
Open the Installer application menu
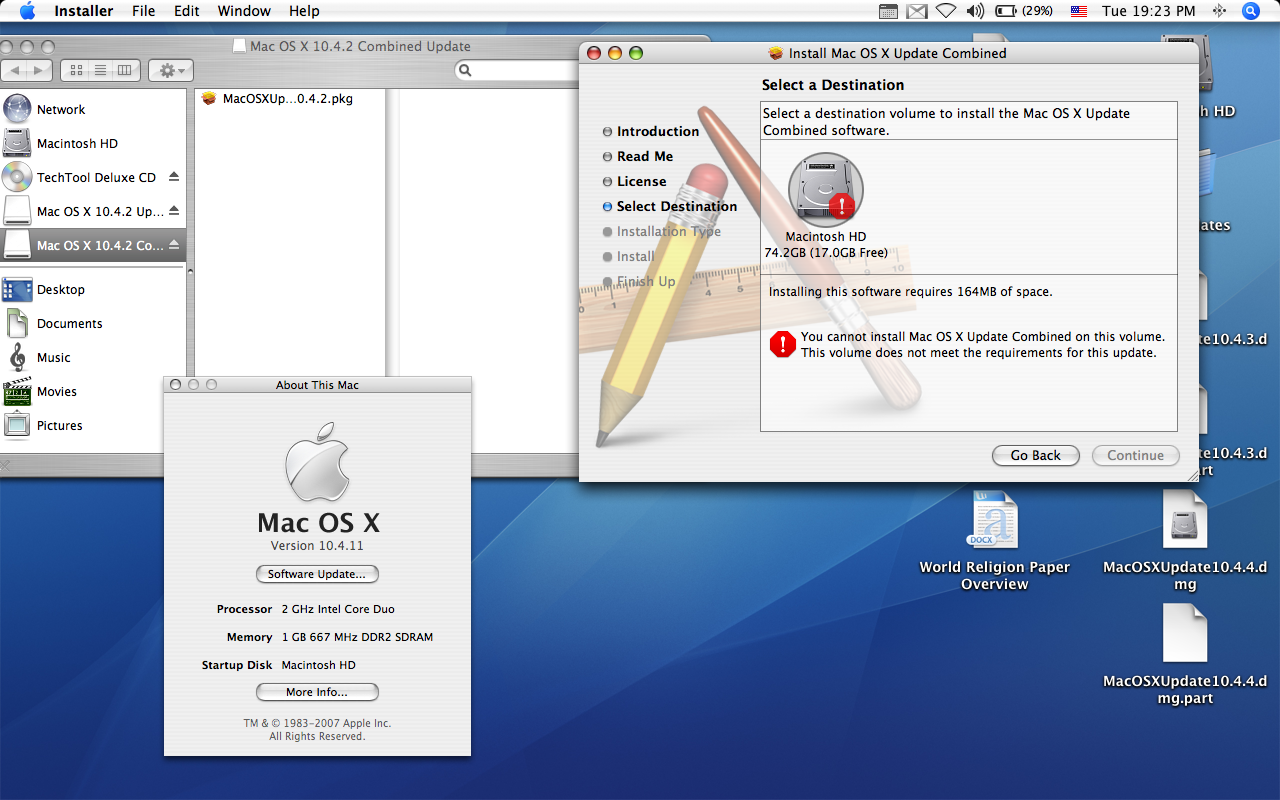coord(83,11)
